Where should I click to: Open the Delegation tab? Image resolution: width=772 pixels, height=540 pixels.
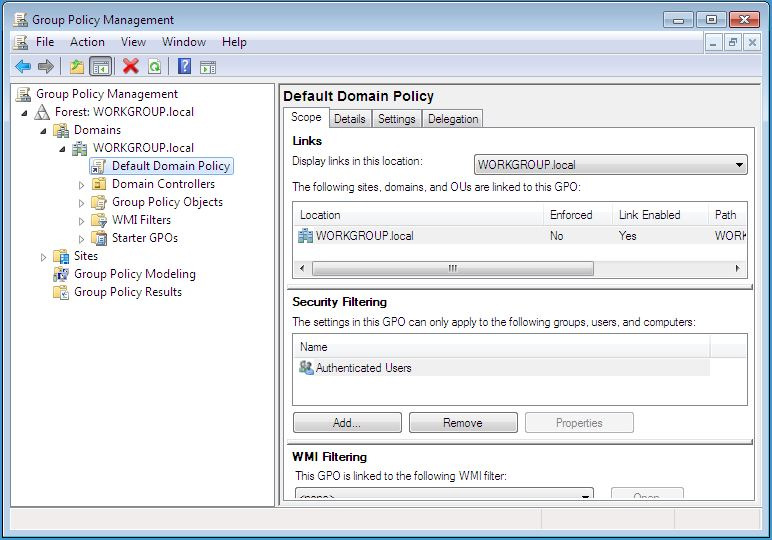point(453,119)
